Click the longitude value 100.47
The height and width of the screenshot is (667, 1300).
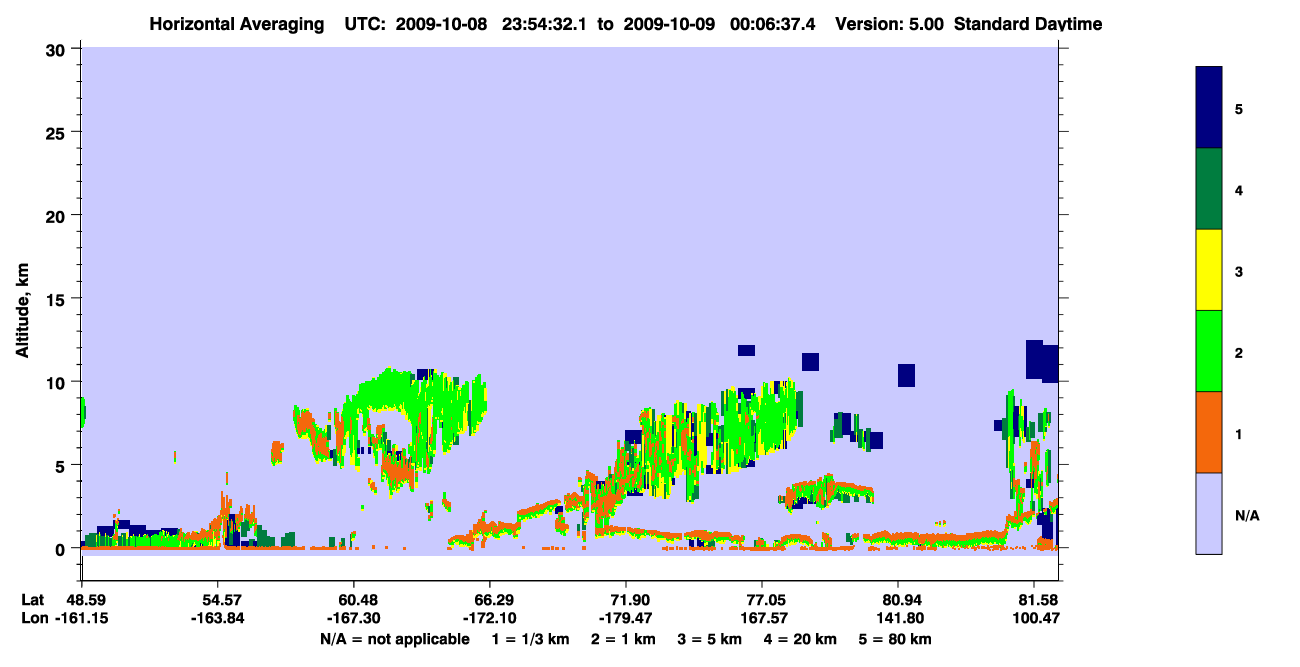[x=1034, y=619]
